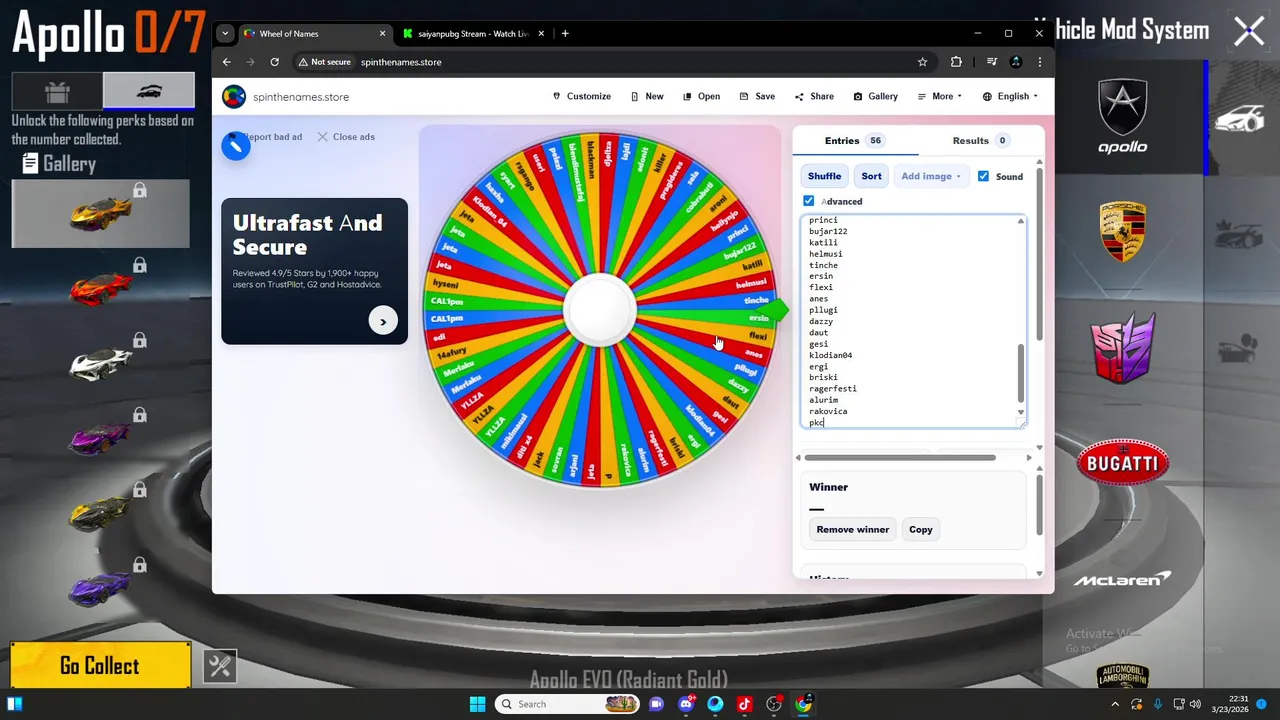Create a New wheel
The height and width of the screenshot is (720, 1280).
pyautogui.click(x=647, y=96)
